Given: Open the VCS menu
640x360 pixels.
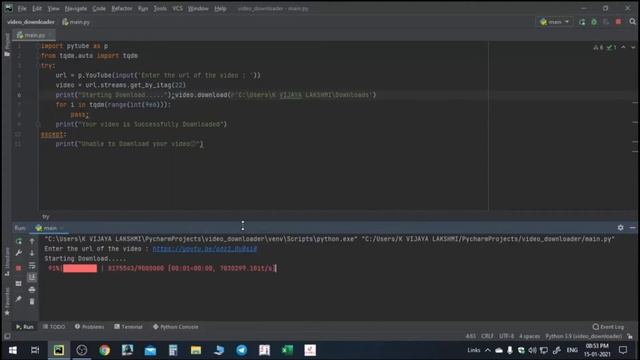Looking at the screenshot, I should [x=177, y=8].
